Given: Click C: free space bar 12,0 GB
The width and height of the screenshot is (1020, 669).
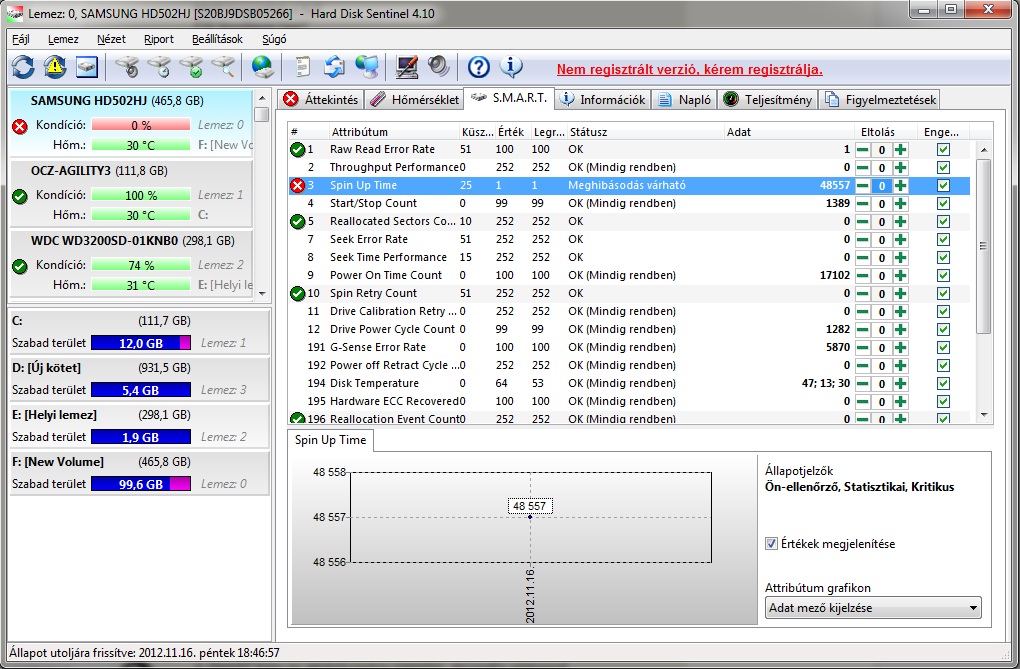Looking at the screenshot, I should 141,343.
